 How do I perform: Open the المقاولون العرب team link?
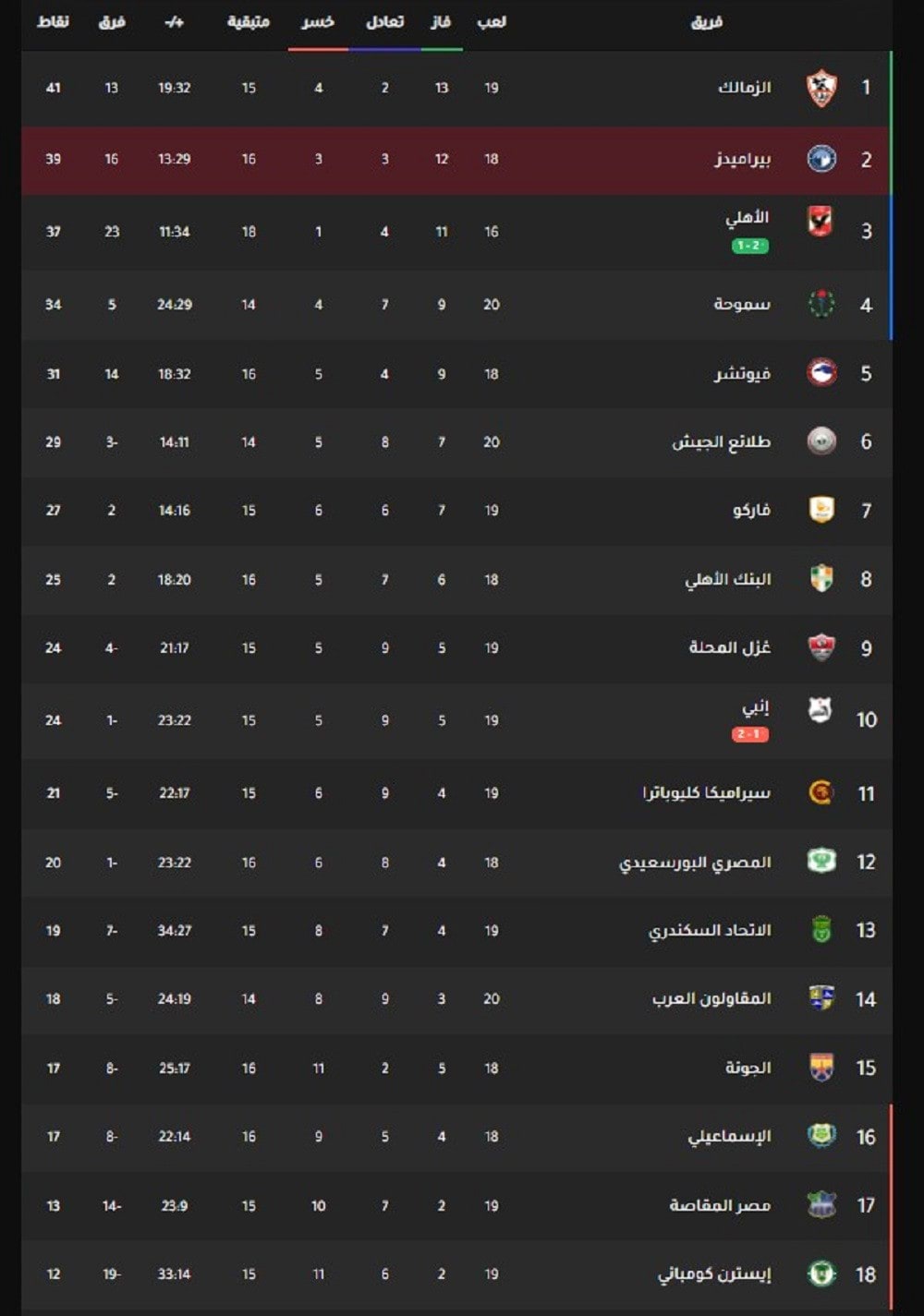pyautogui.click(x=711, y=999)
